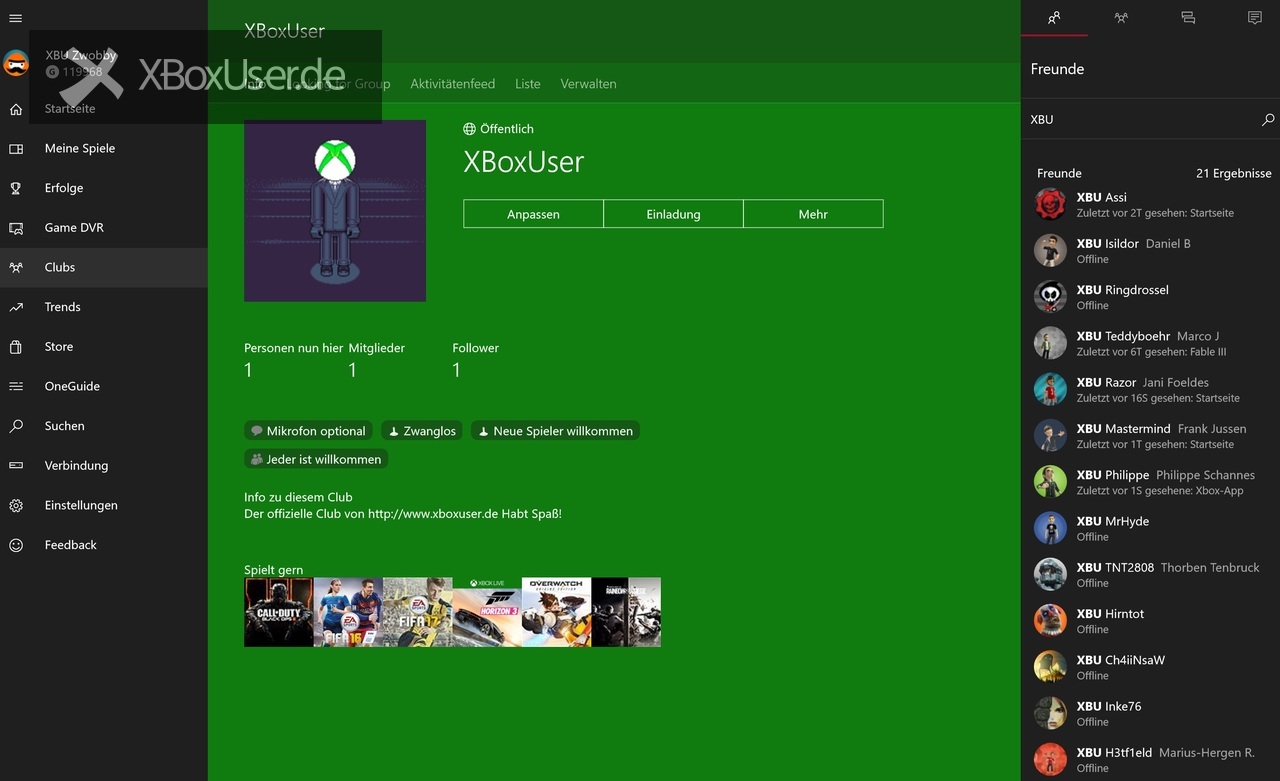Select friend XBU H3tf1eld
The height and width of the screenshot is (781, 1280).
1150,759
